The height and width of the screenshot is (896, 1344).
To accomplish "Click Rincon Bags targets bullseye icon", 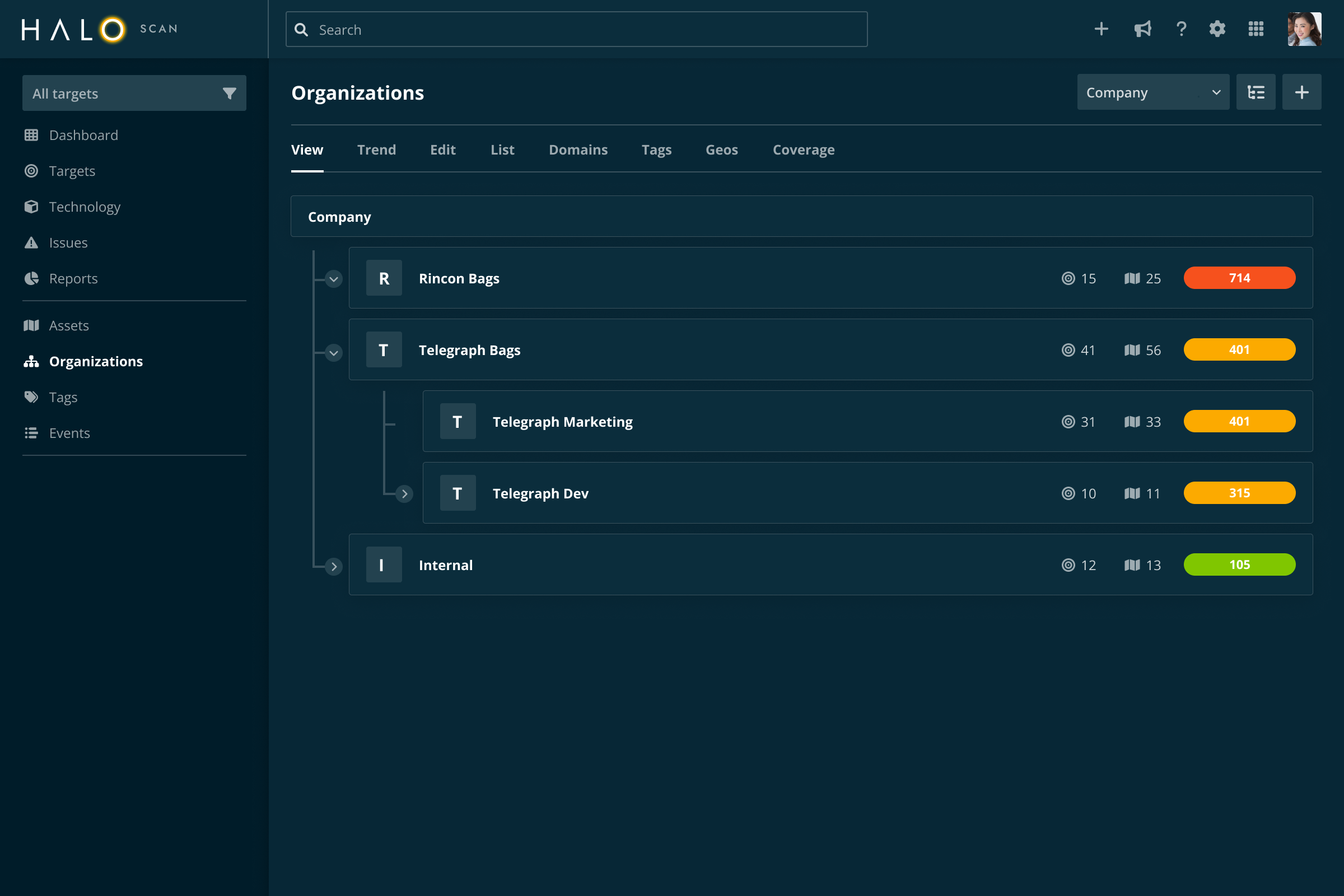I will (x=1068, y=278).
